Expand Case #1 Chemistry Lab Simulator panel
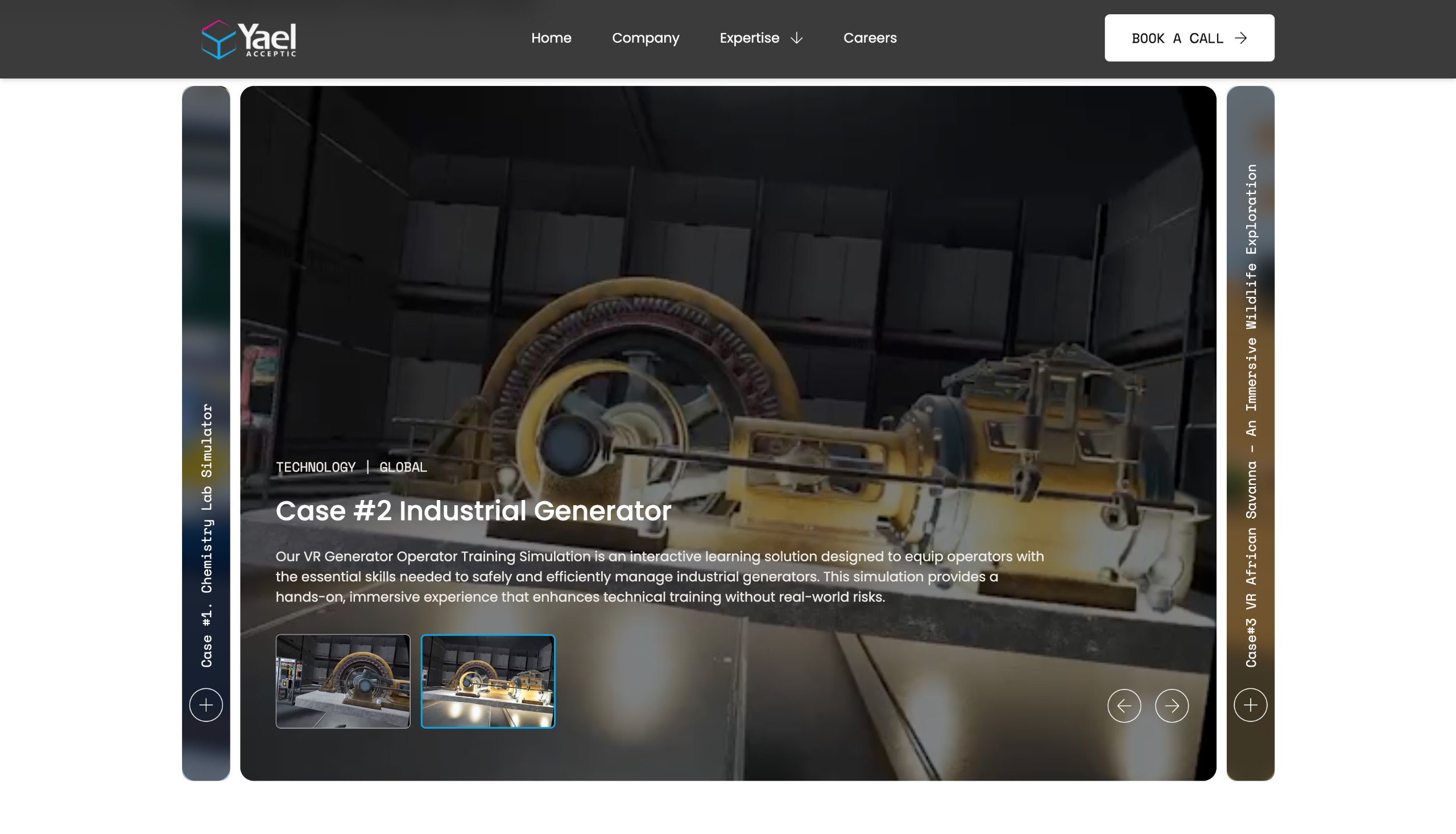 tap(206, 433)
